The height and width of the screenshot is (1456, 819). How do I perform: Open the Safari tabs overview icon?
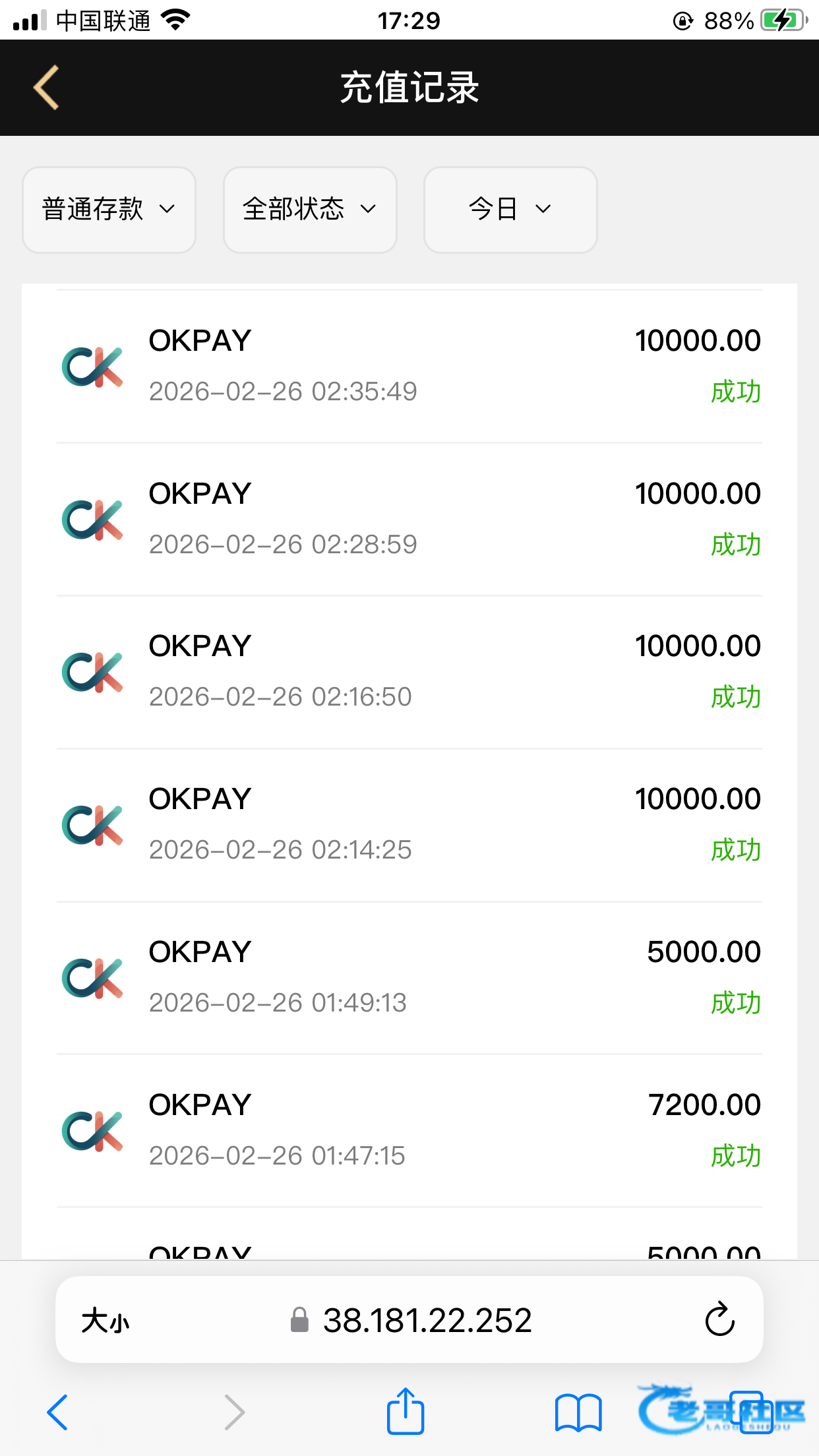(x=750, y=1412)
